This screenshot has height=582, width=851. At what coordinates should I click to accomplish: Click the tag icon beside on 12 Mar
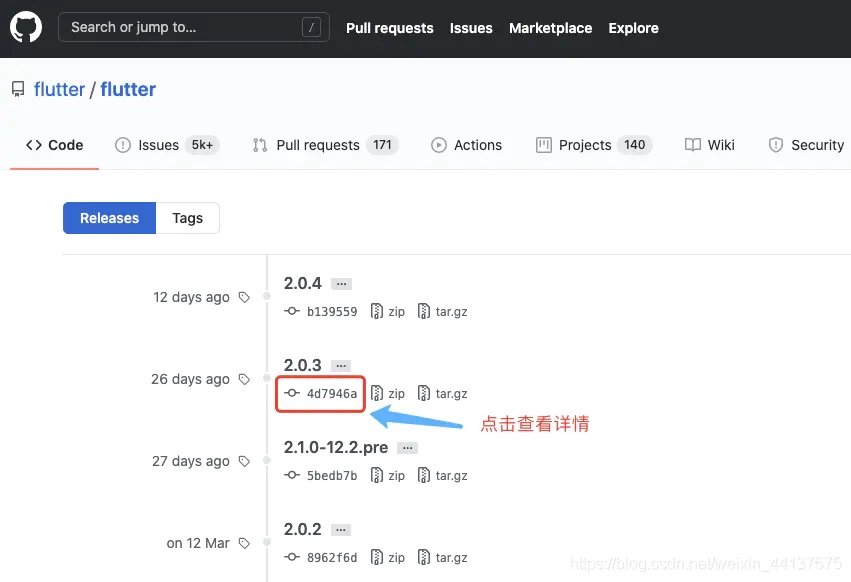pyautogui.click(x=245, y=543)
